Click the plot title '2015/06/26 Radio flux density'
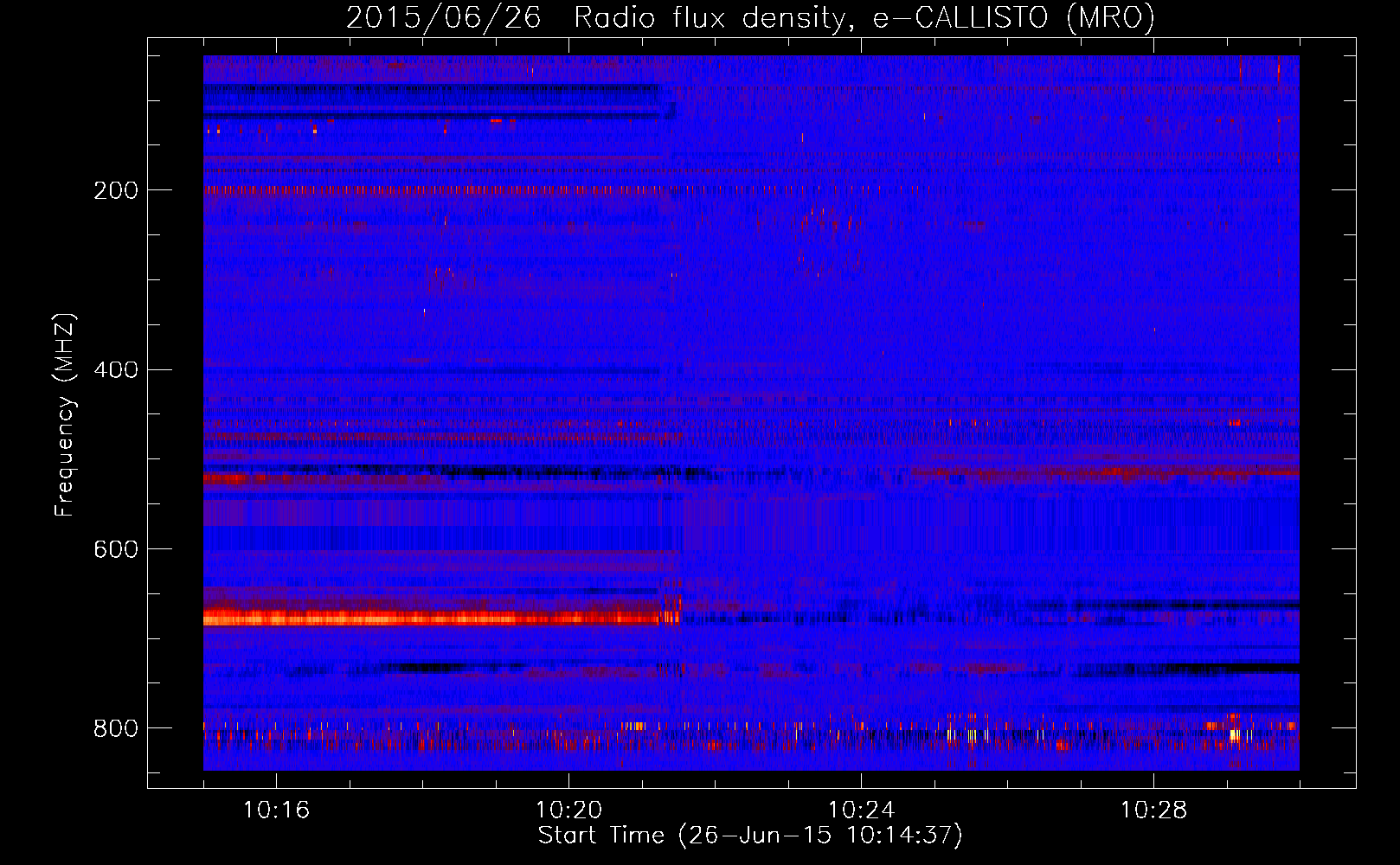Image resolution: width=1400 pixels, height=865 pixels. [750, 17]
